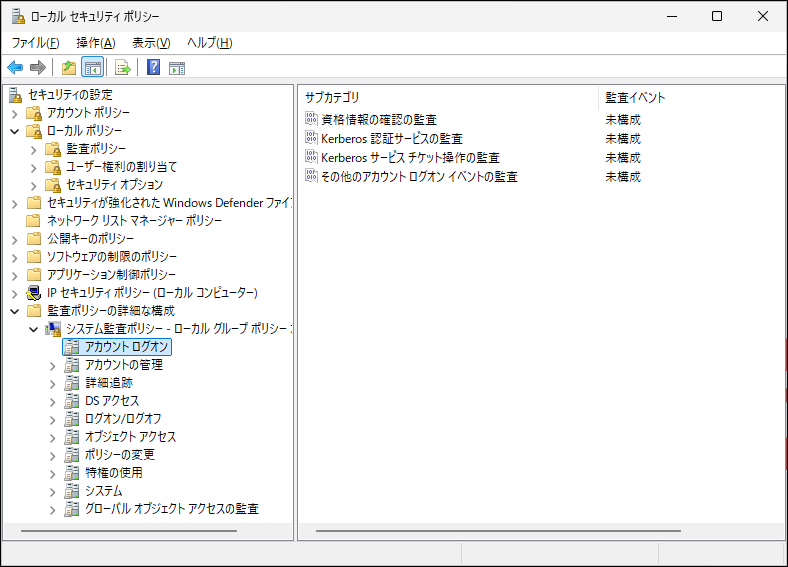The height and width of the screenshot is (567, 788).
Task: Collapse the 監査ポリシーの詳細な構成 node
Action: pos(15,311)
